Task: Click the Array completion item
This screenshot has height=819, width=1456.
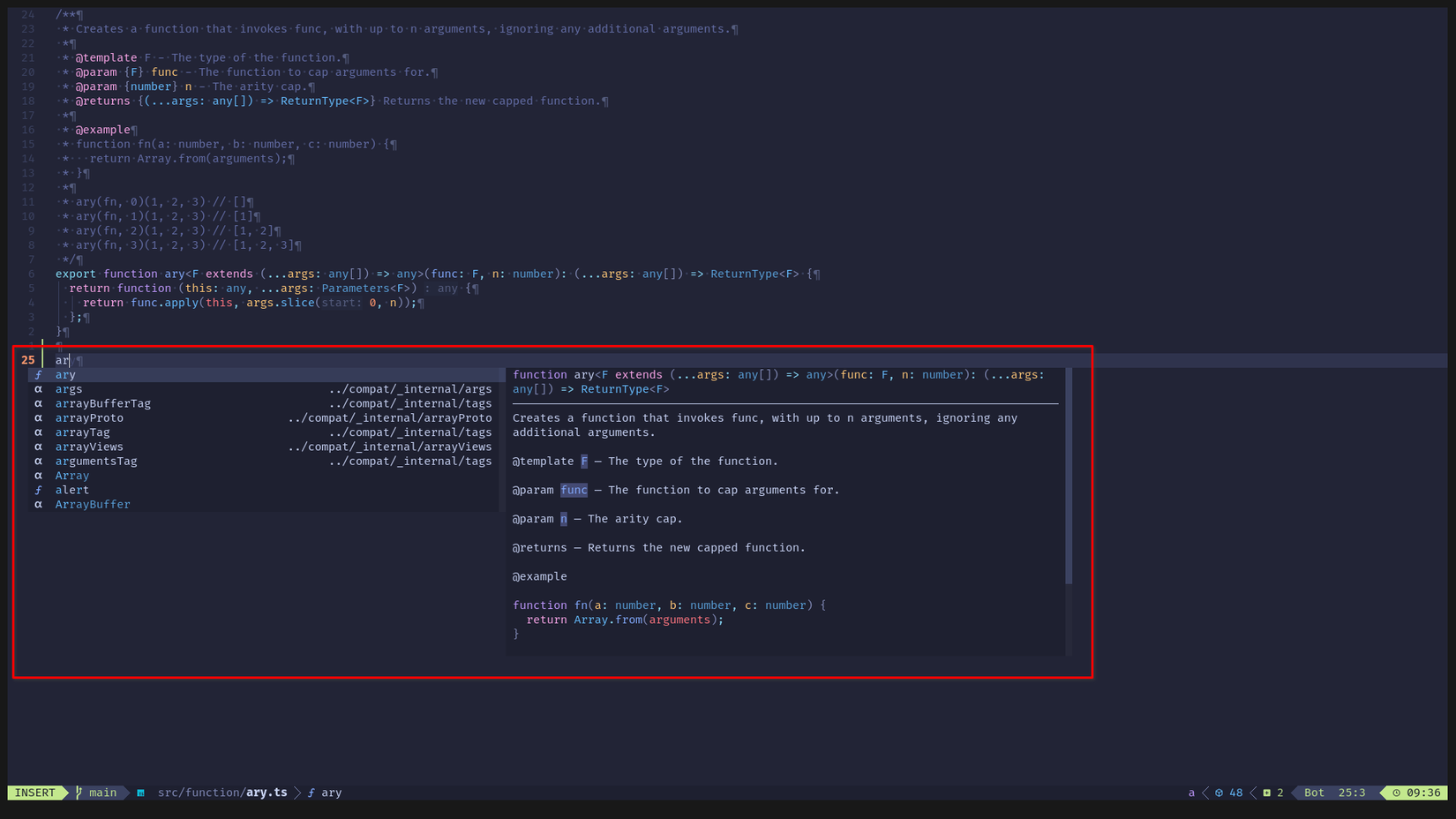Action: click(71, 475)
